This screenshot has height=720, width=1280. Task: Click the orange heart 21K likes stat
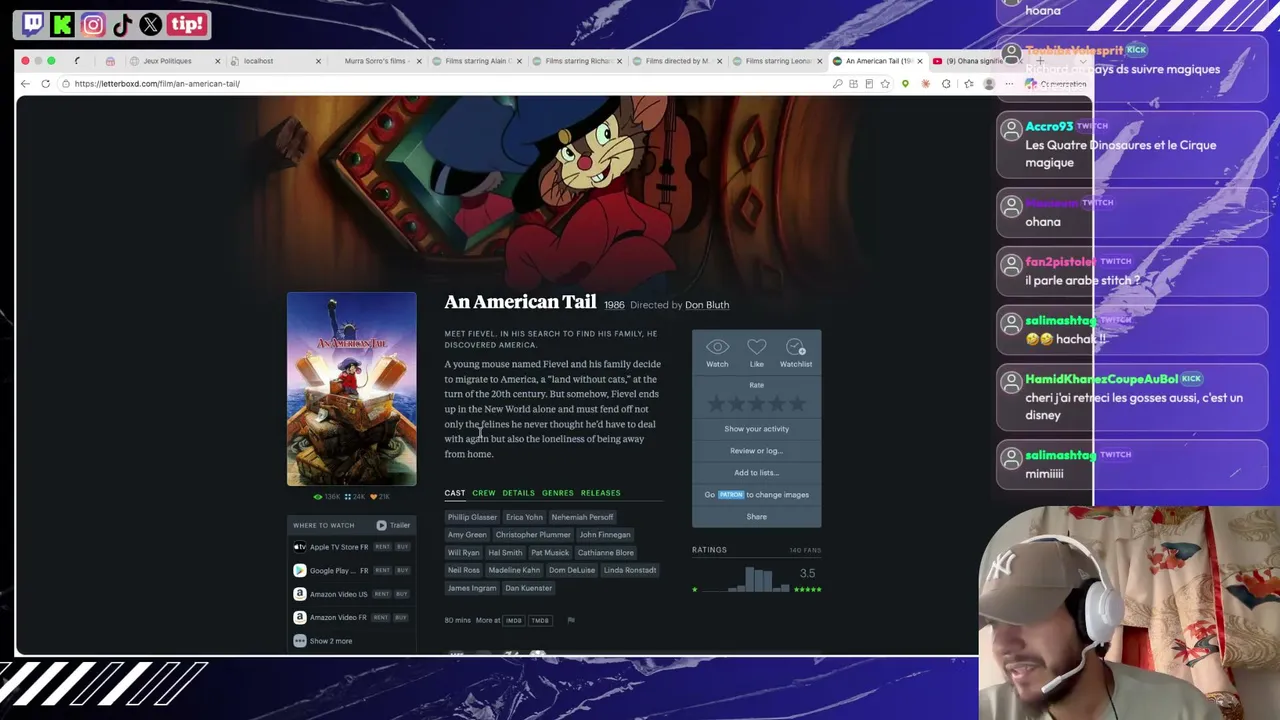(380, 497)
